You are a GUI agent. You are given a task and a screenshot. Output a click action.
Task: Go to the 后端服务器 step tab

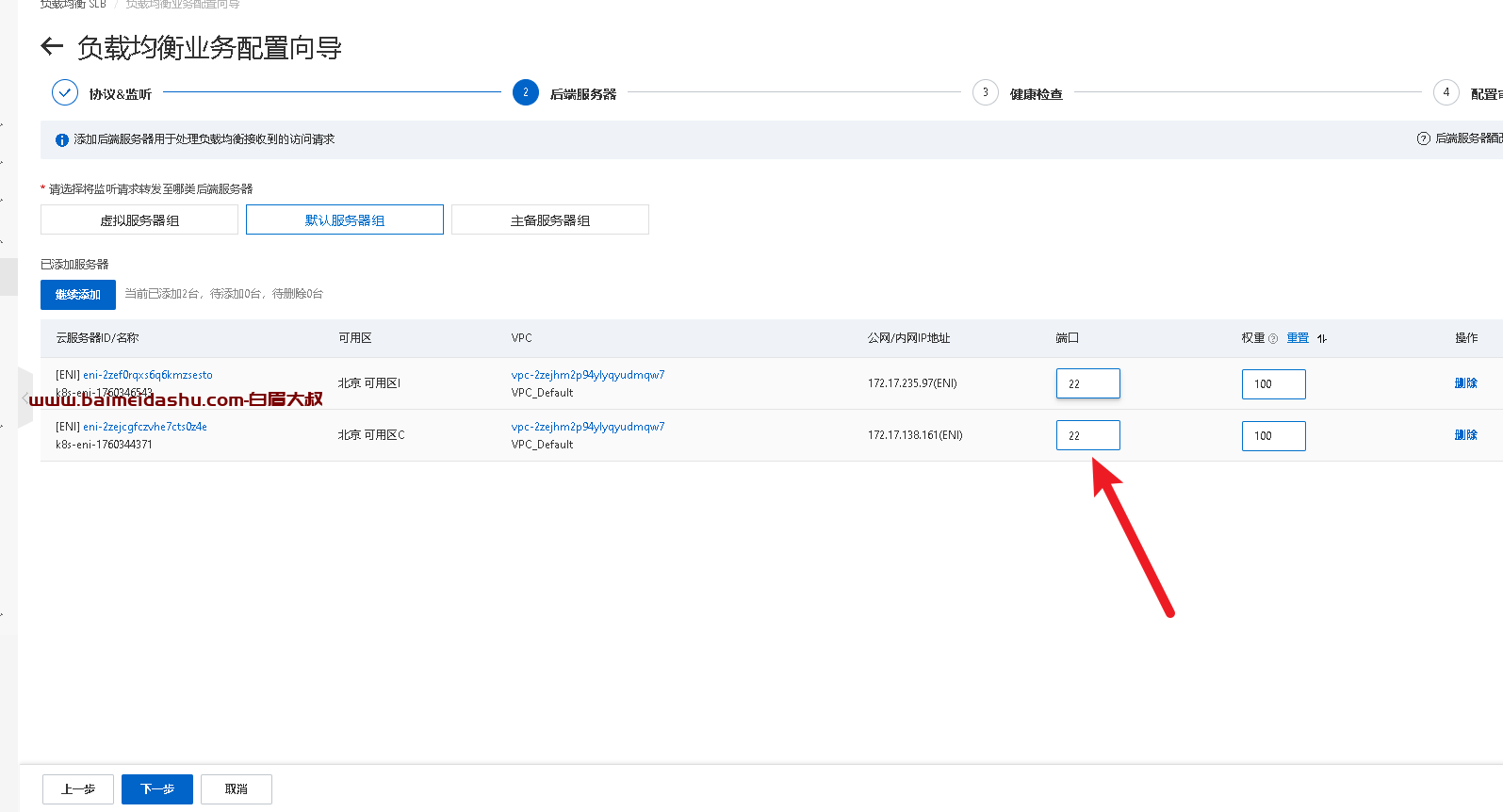click(582, 94)
